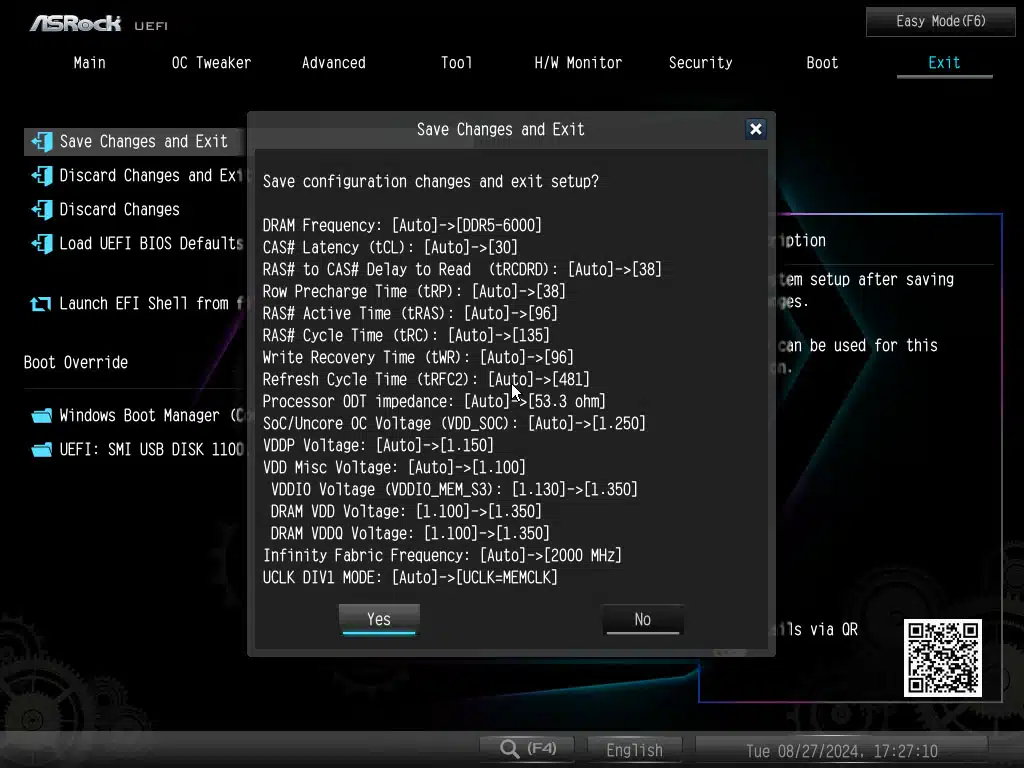This screenshot has width=1024, height=768.
Task: Click the Discard Changes and Exit icon
Action: click(41, 176)
